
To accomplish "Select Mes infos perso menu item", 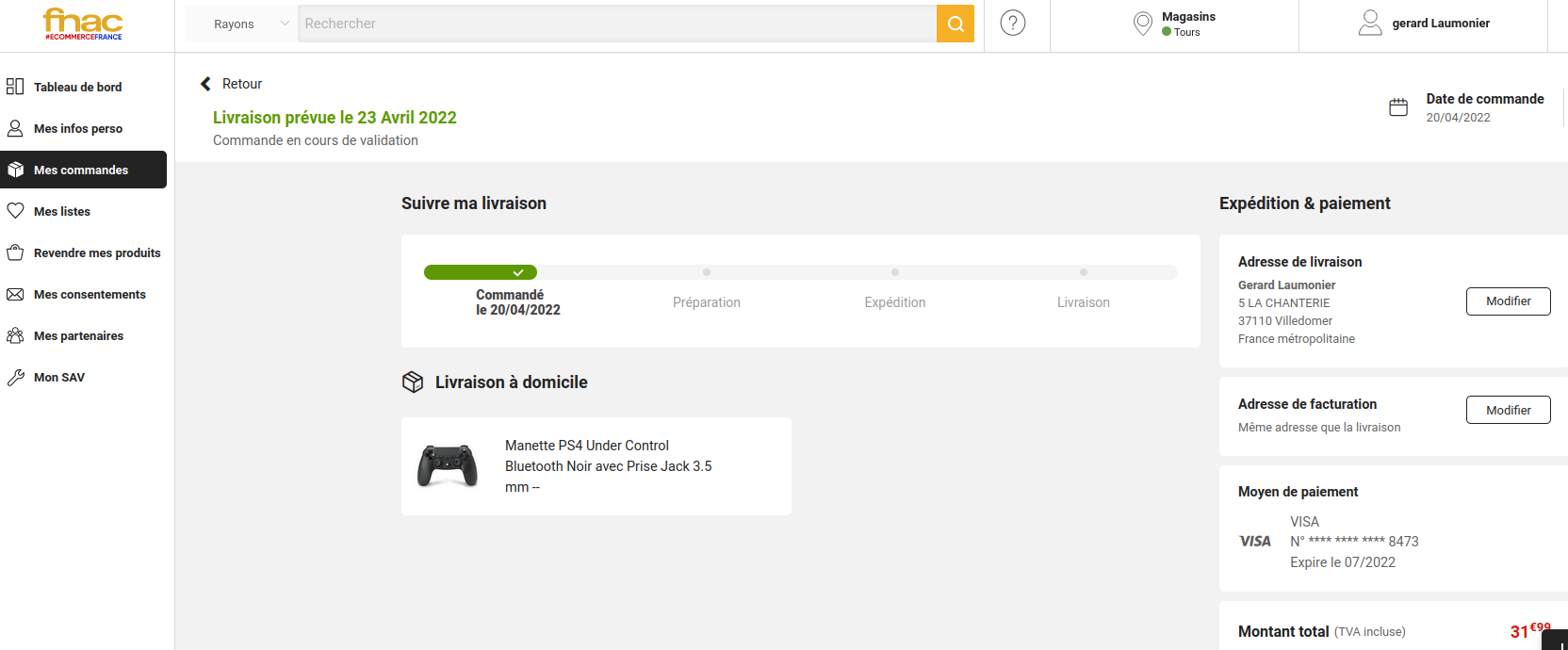I will pos(77,128).
